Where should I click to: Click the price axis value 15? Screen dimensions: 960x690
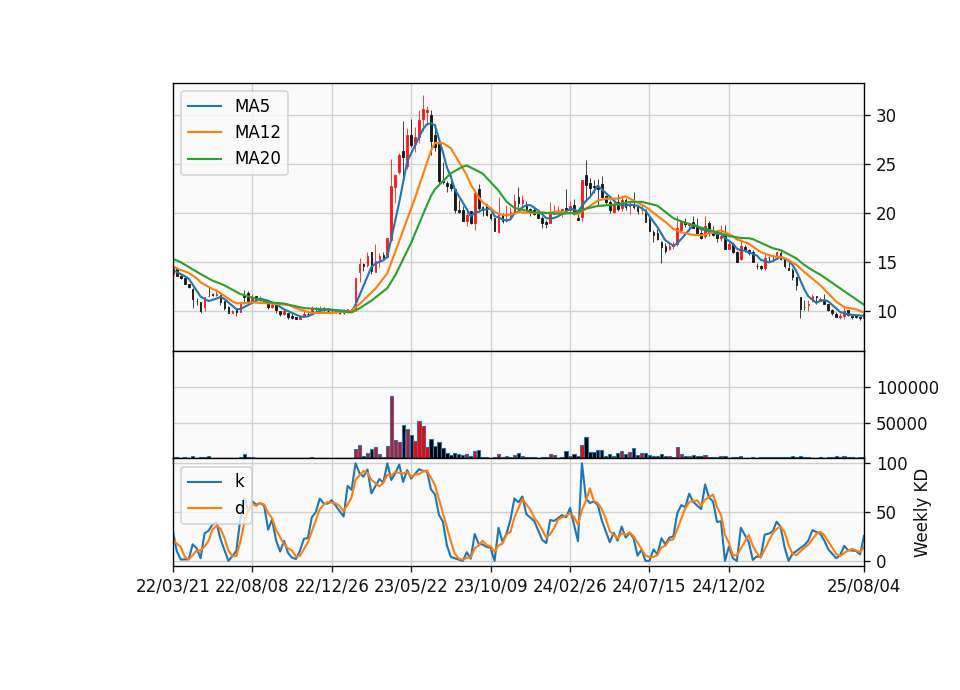click(x=886, y=263)
